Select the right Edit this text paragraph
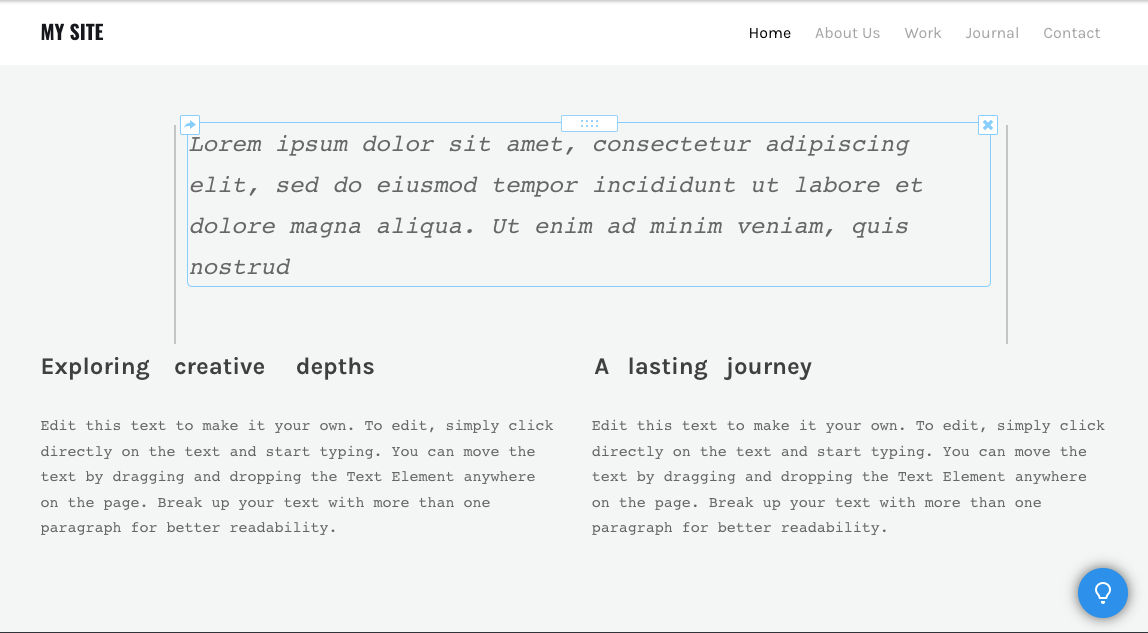This screenshot has width=1148, height=633. click(x=848, y=476)
